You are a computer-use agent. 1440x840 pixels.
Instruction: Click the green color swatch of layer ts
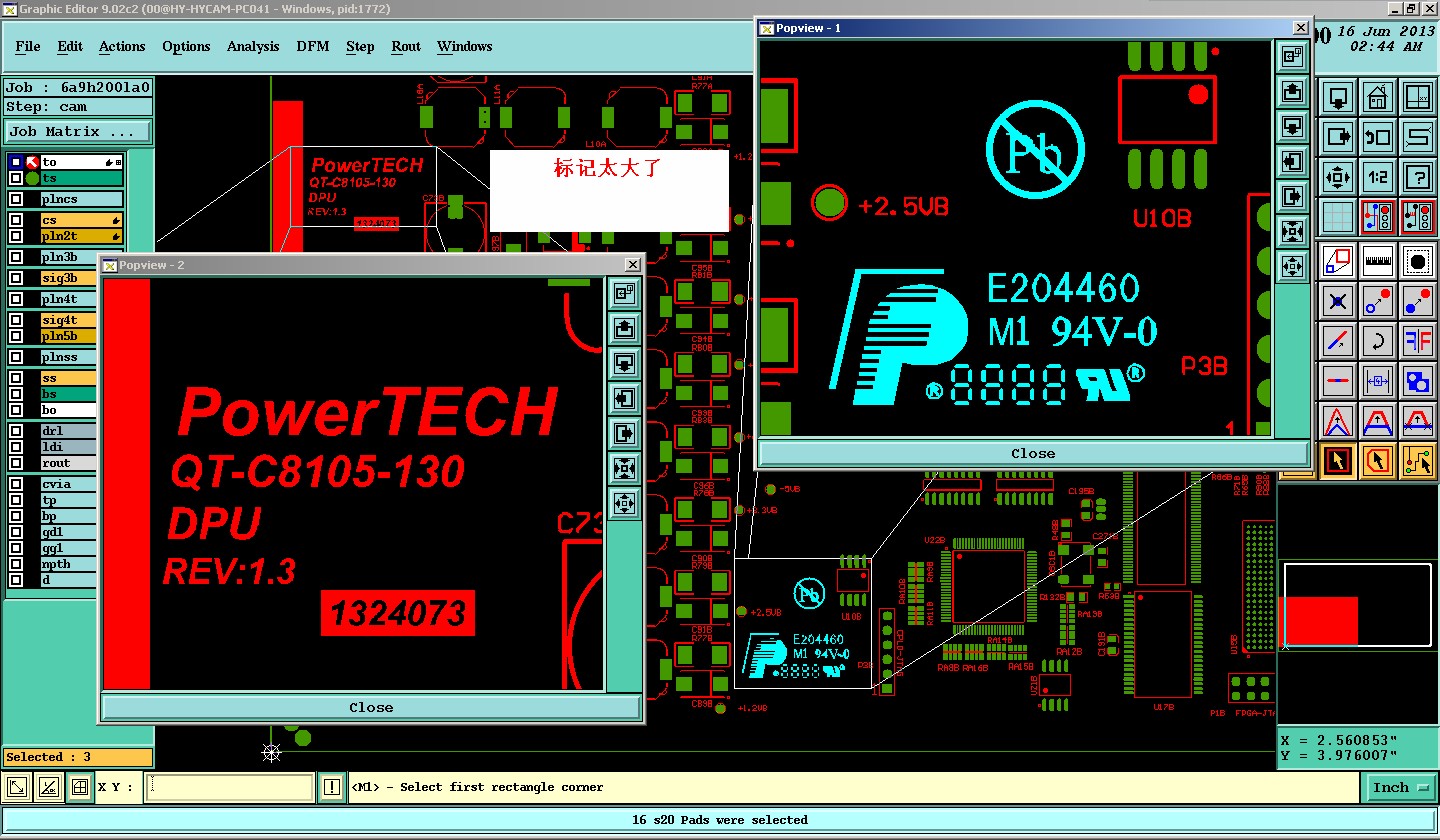tap(32, 178)
